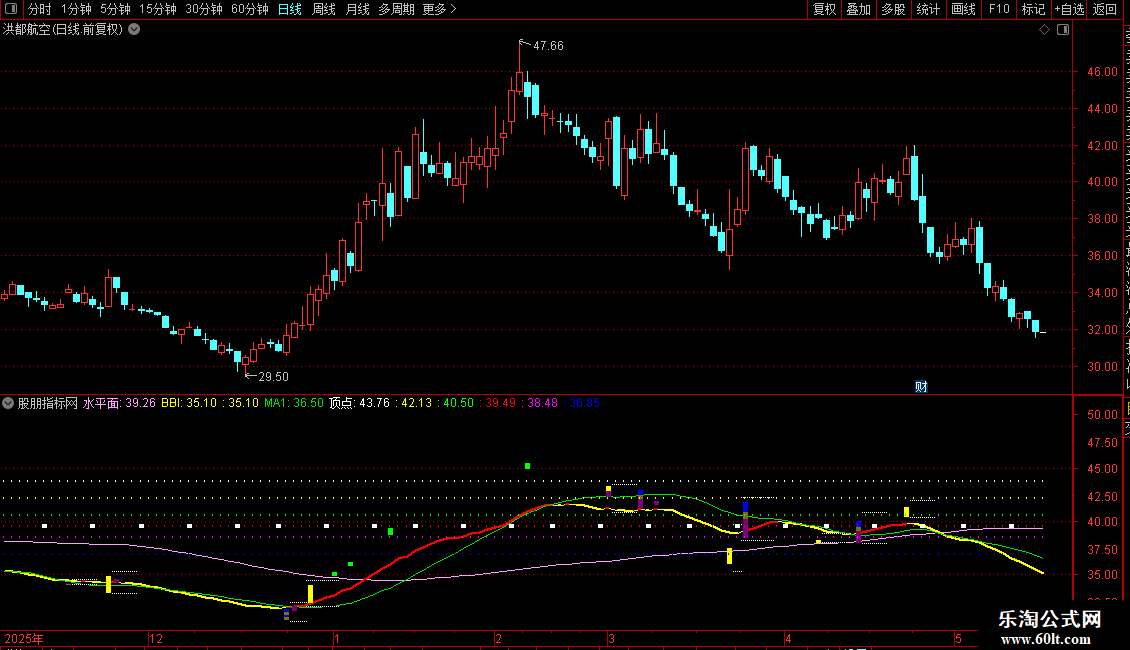
Task: Click the 50.00 indicator axis label
Action: (1103, 415)
